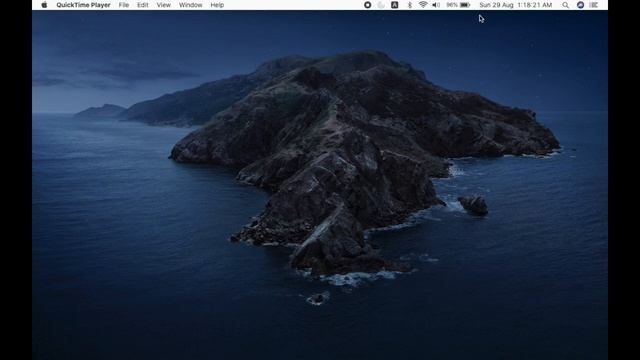Open the Edit menu

[x=142, y=5]
